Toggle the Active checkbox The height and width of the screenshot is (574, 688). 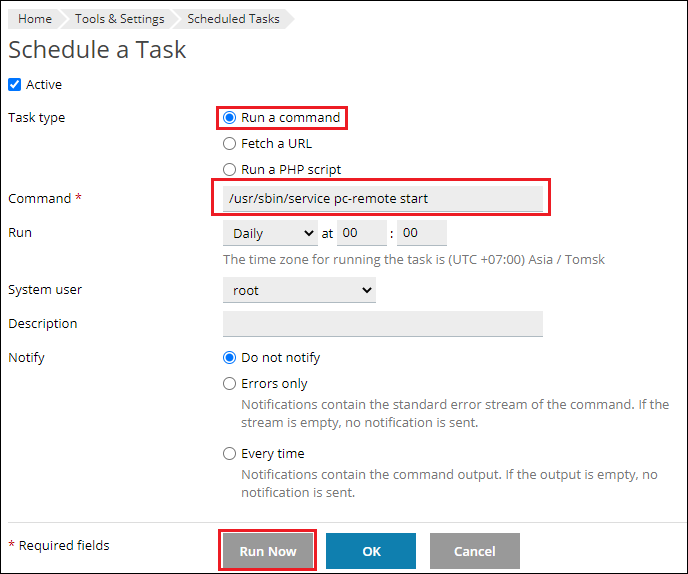point(15,85)
